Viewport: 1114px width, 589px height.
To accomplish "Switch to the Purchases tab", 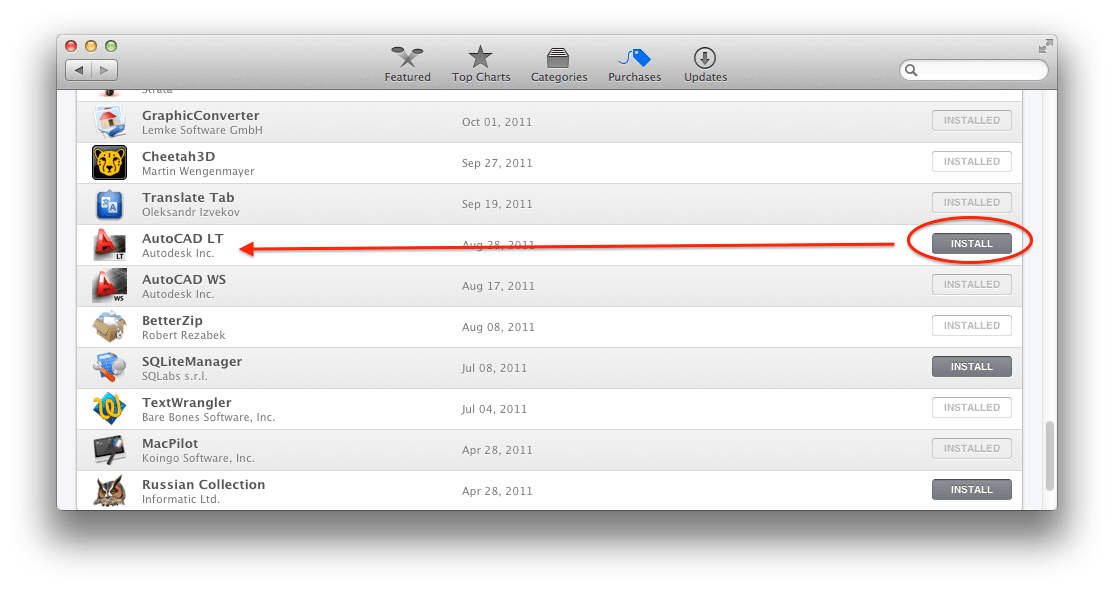I will [x=634, y=64].
